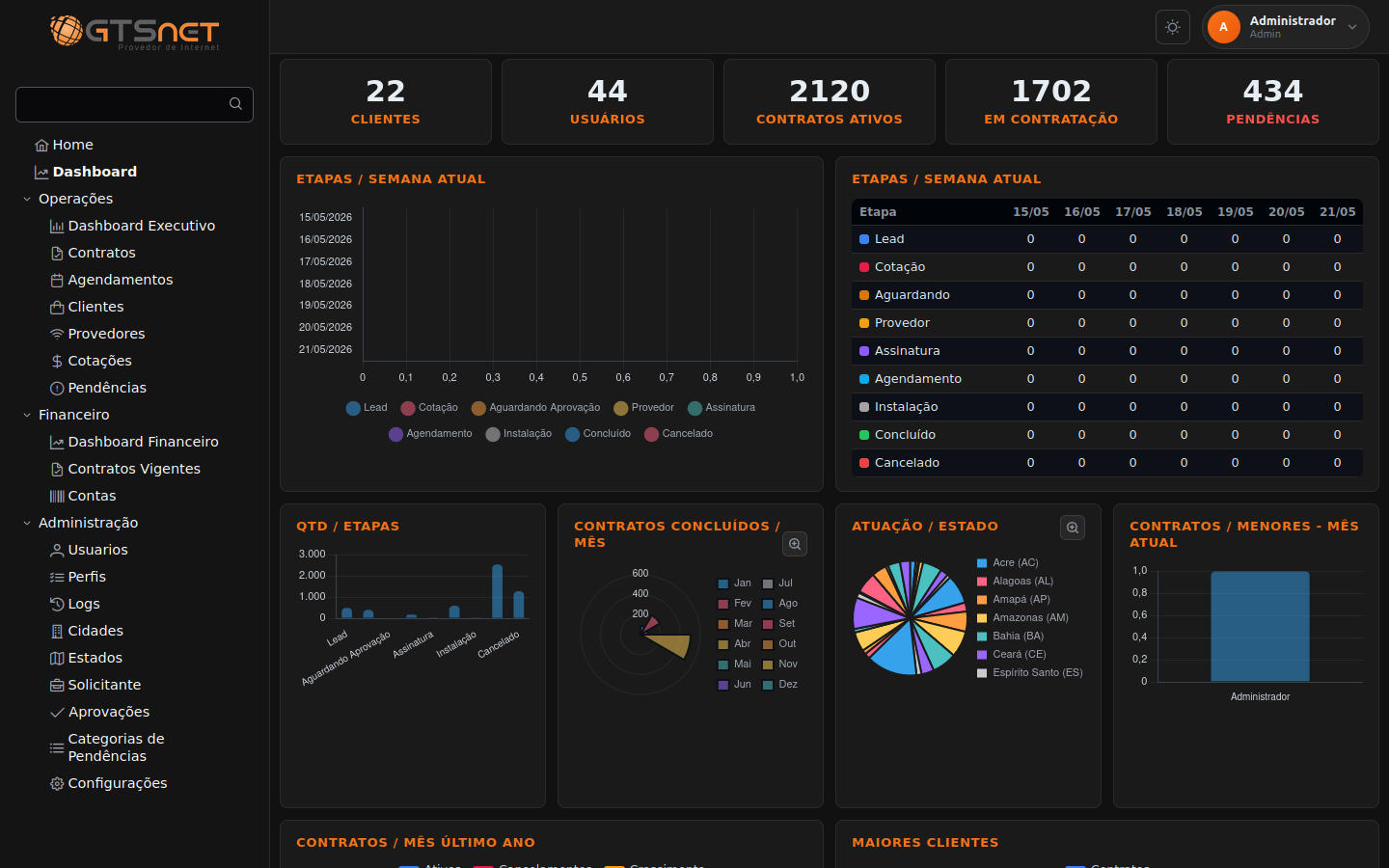
Task: Open the 2120 Contratos Ativos card
Action: click(830, 102)
